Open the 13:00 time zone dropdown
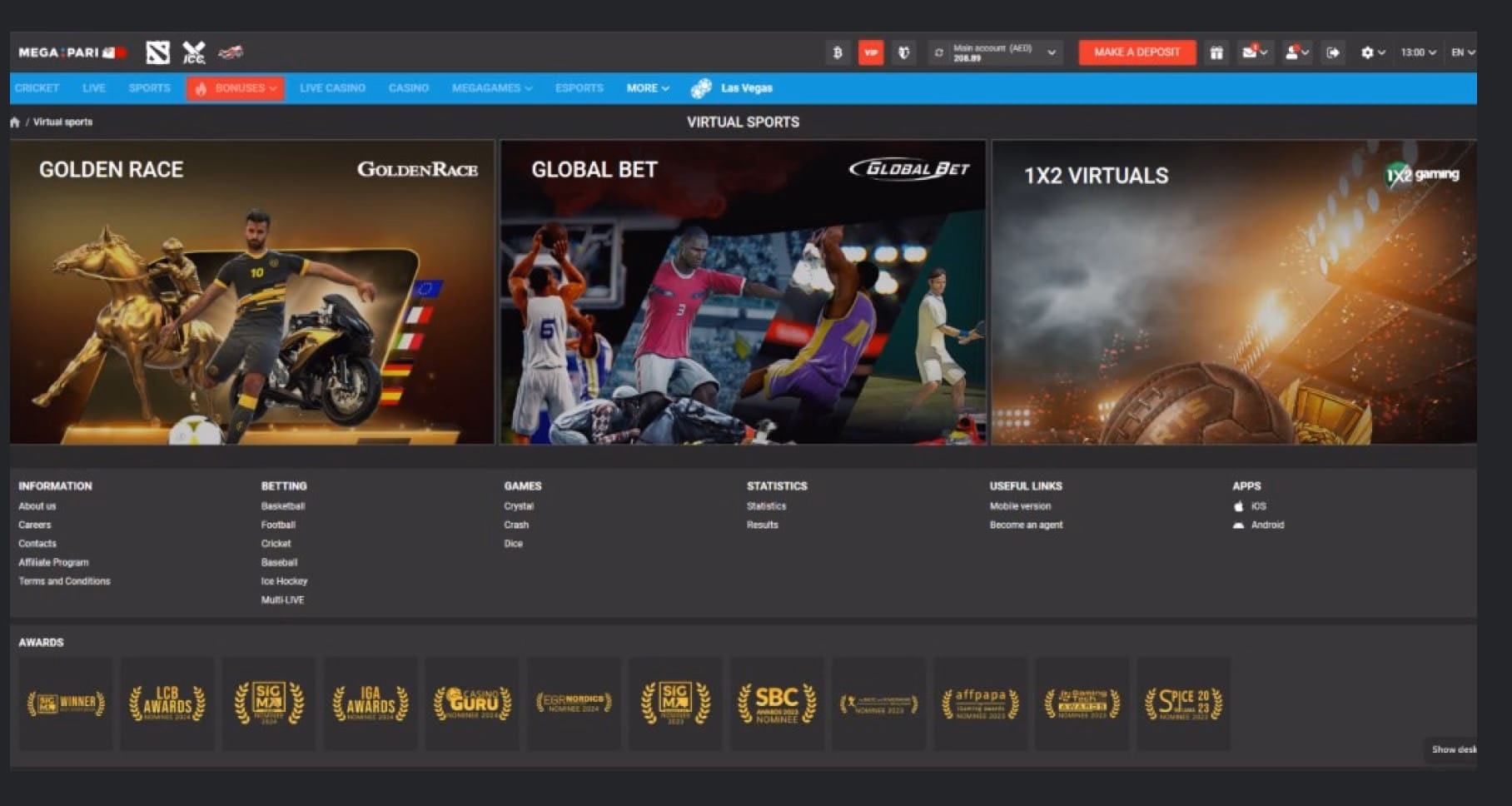Screen dimensions: 1512x806 point(1418,52)
